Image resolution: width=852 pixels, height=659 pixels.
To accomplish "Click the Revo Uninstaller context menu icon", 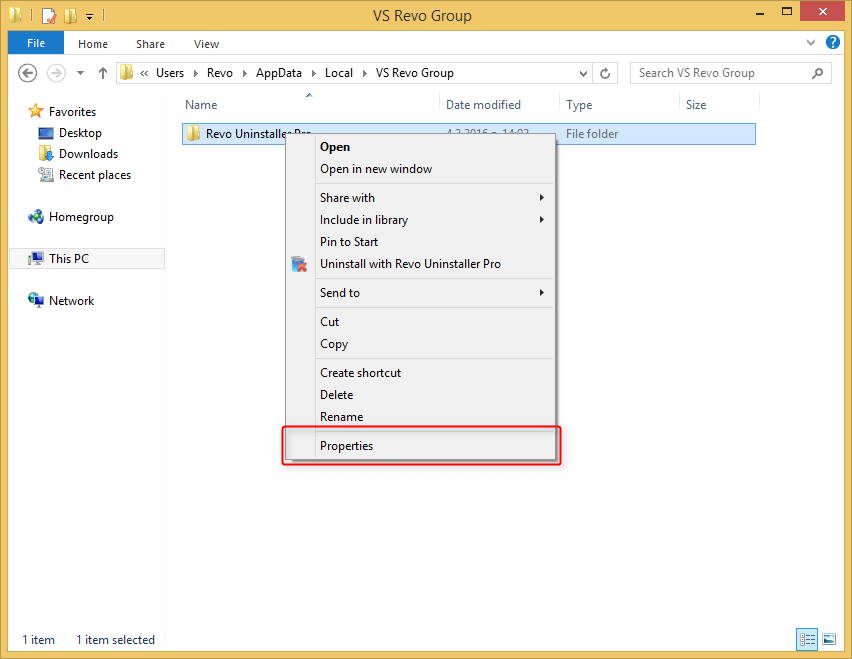I will click(x=299, y=264).
